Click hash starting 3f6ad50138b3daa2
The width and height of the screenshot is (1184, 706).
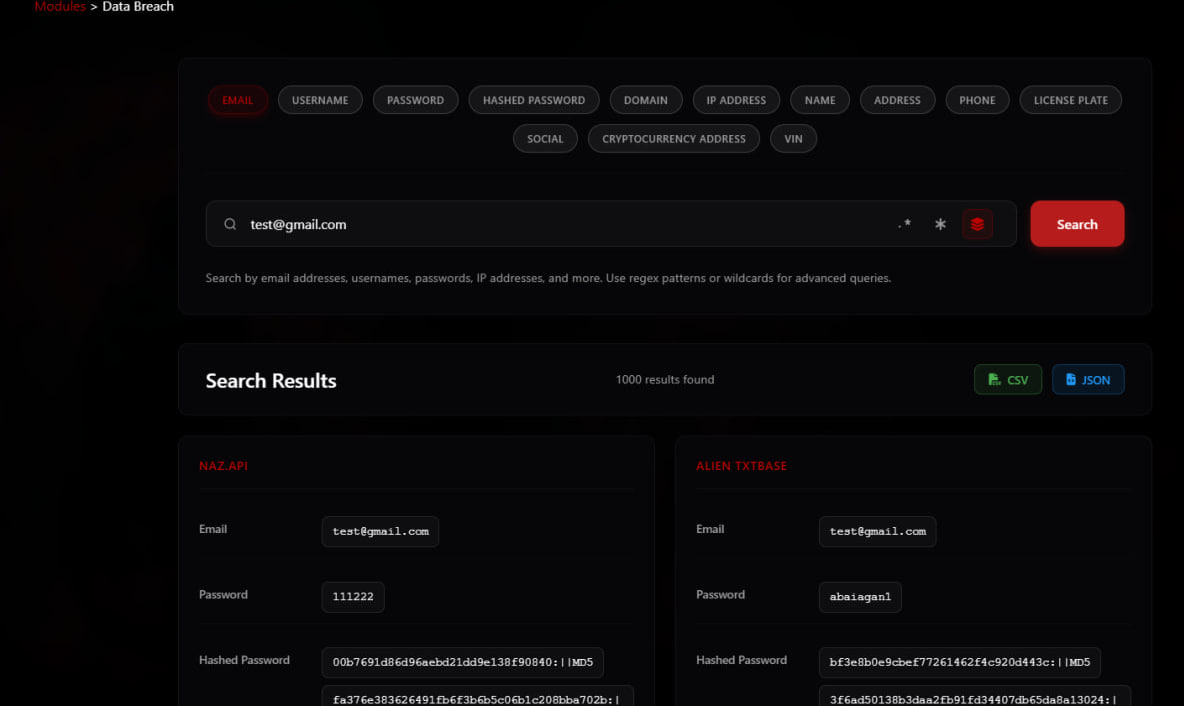point(975,696)
